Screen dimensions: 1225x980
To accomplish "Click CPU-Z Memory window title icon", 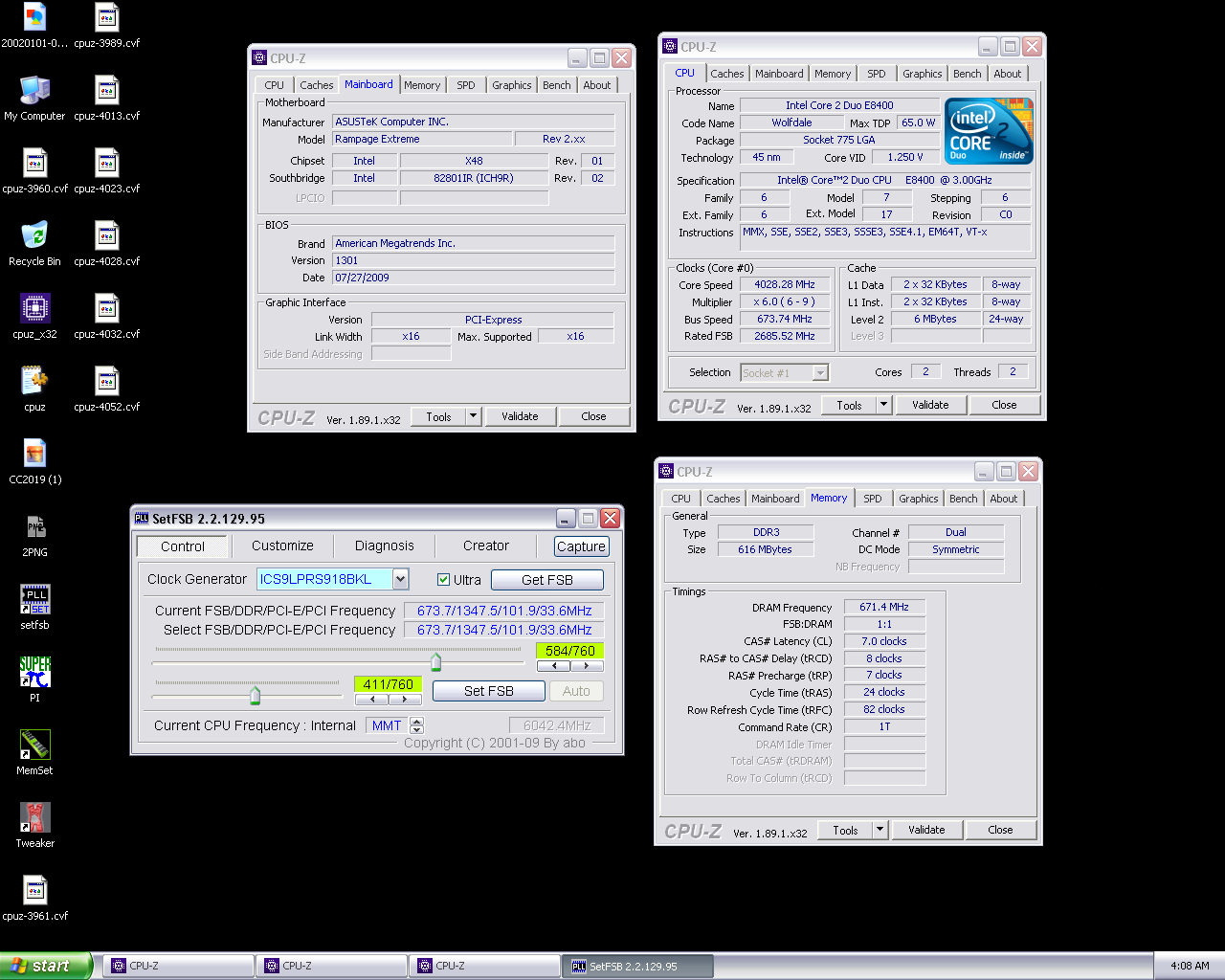I will (667, 471).
